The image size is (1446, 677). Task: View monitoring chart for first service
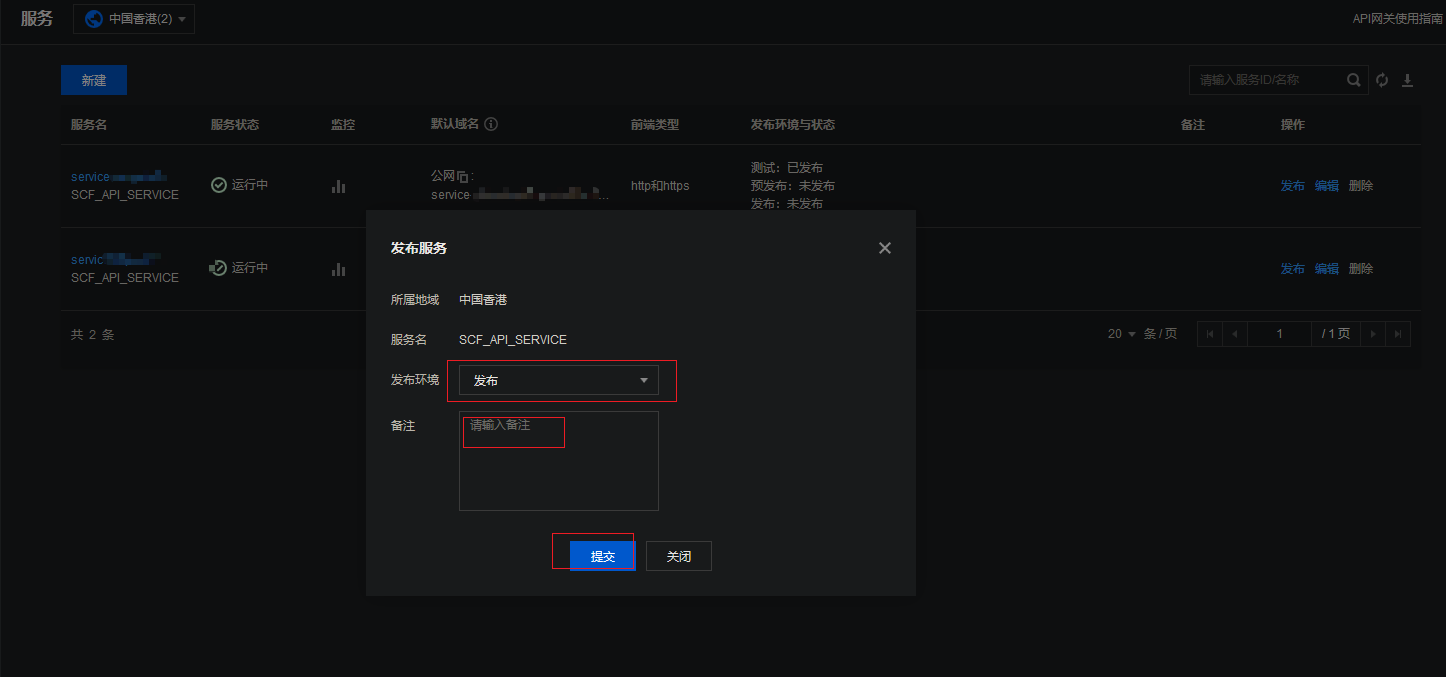tap(339, 186)
